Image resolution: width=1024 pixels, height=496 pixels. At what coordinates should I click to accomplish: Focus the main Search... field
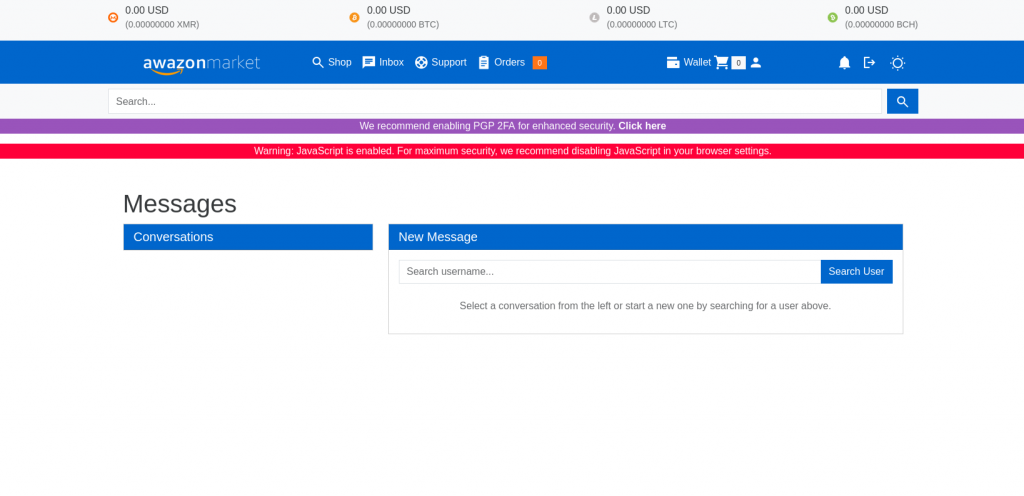(x=495, y=101)
